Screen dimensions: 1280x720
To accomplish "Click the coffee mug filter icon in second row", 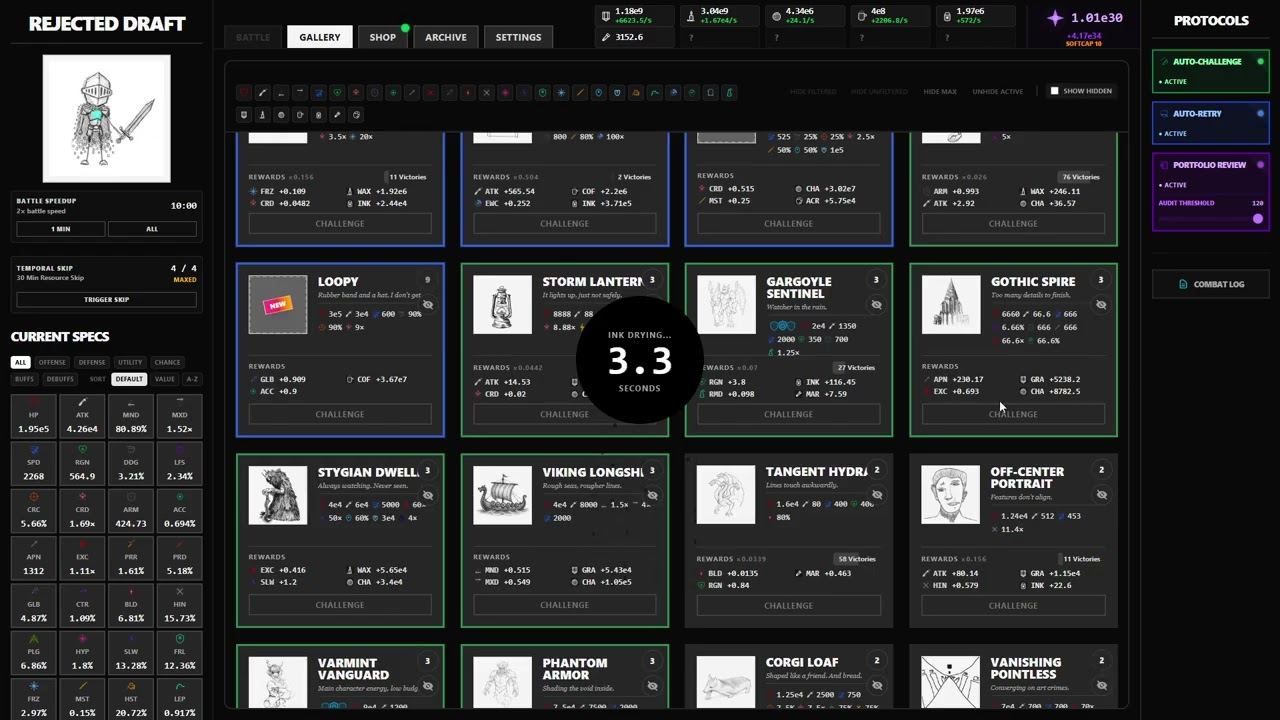I will point(300,115).
